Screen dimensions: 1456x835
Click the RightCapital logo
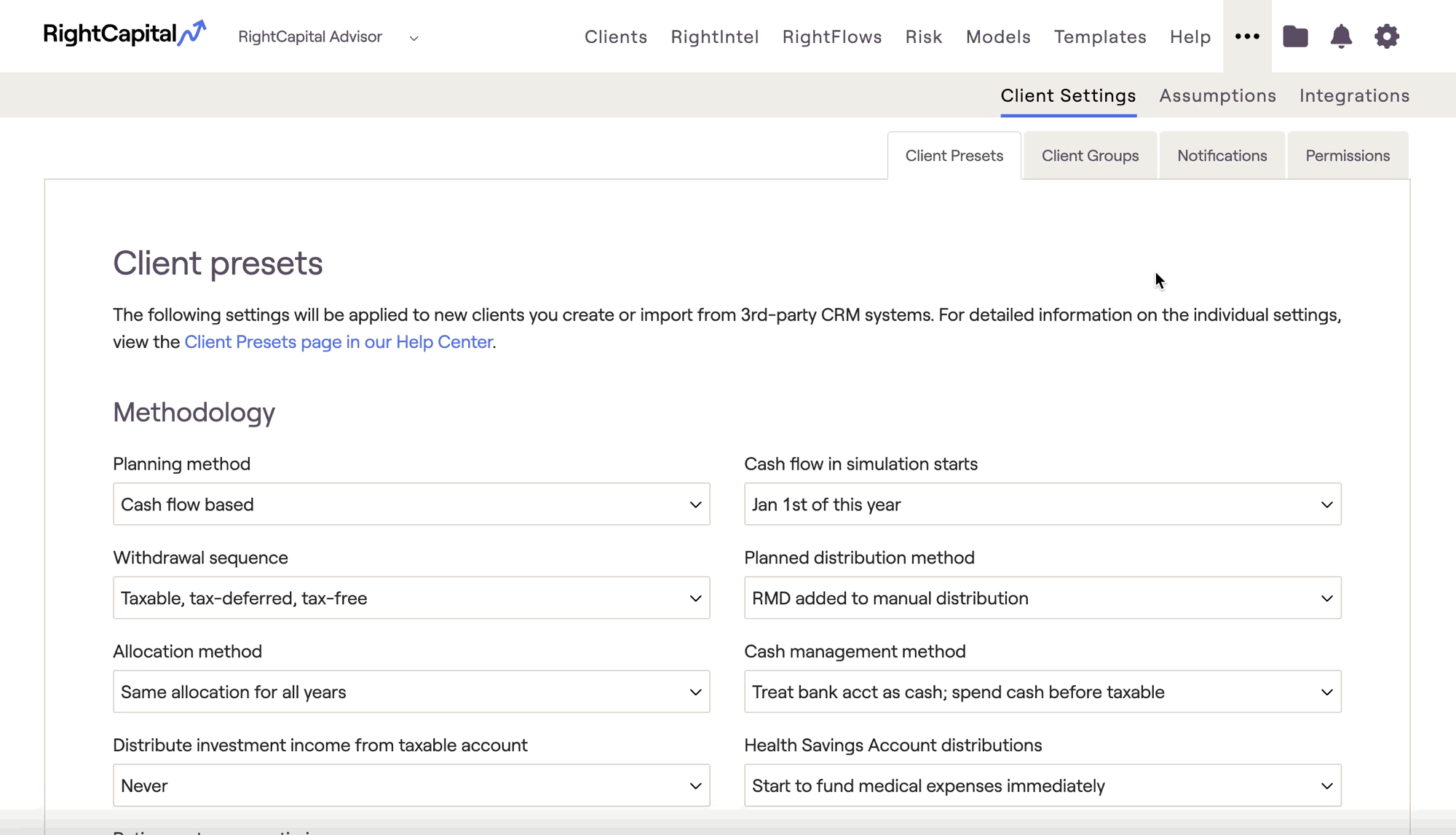click(x=124, y=33)
